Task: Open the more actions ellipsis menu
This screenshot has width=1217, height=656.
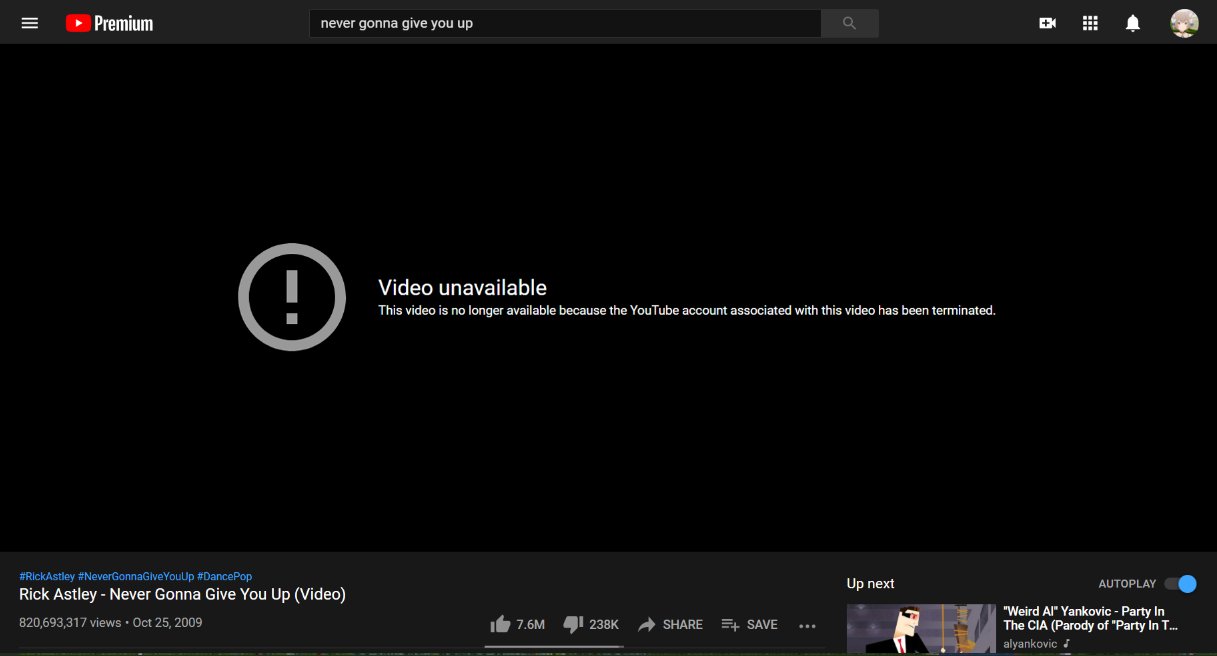Action: (x=808, y=625)
